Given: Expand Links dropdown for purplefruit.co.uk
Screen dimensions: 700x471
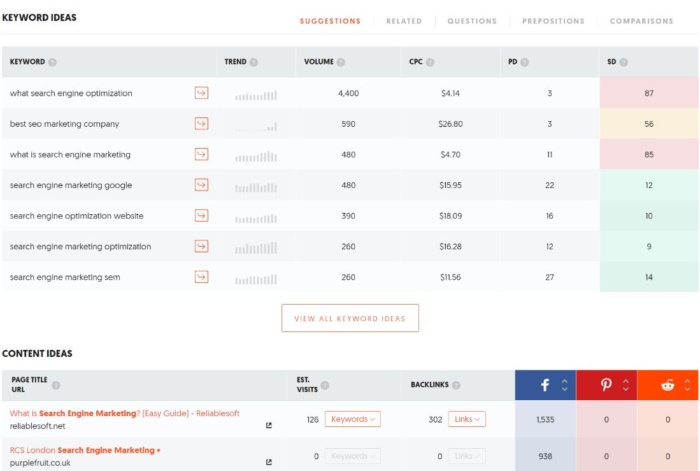Looking at the screenshot, I should tap(467, 456).
